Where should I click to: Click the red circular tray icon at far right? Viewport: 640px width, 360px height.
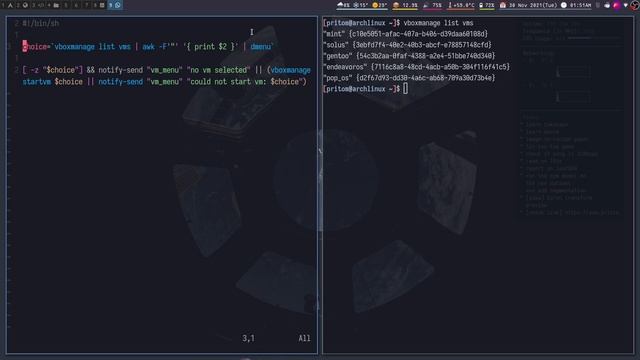(x=635, y=5)
